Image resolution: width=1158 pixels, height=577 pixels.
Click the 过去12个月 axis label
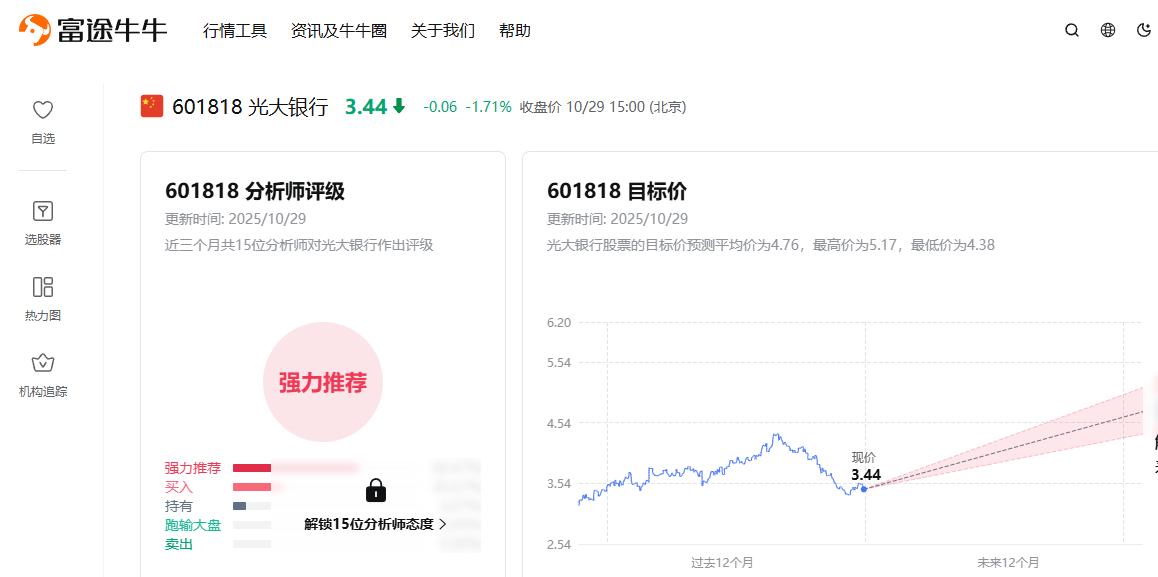point(722,562)
